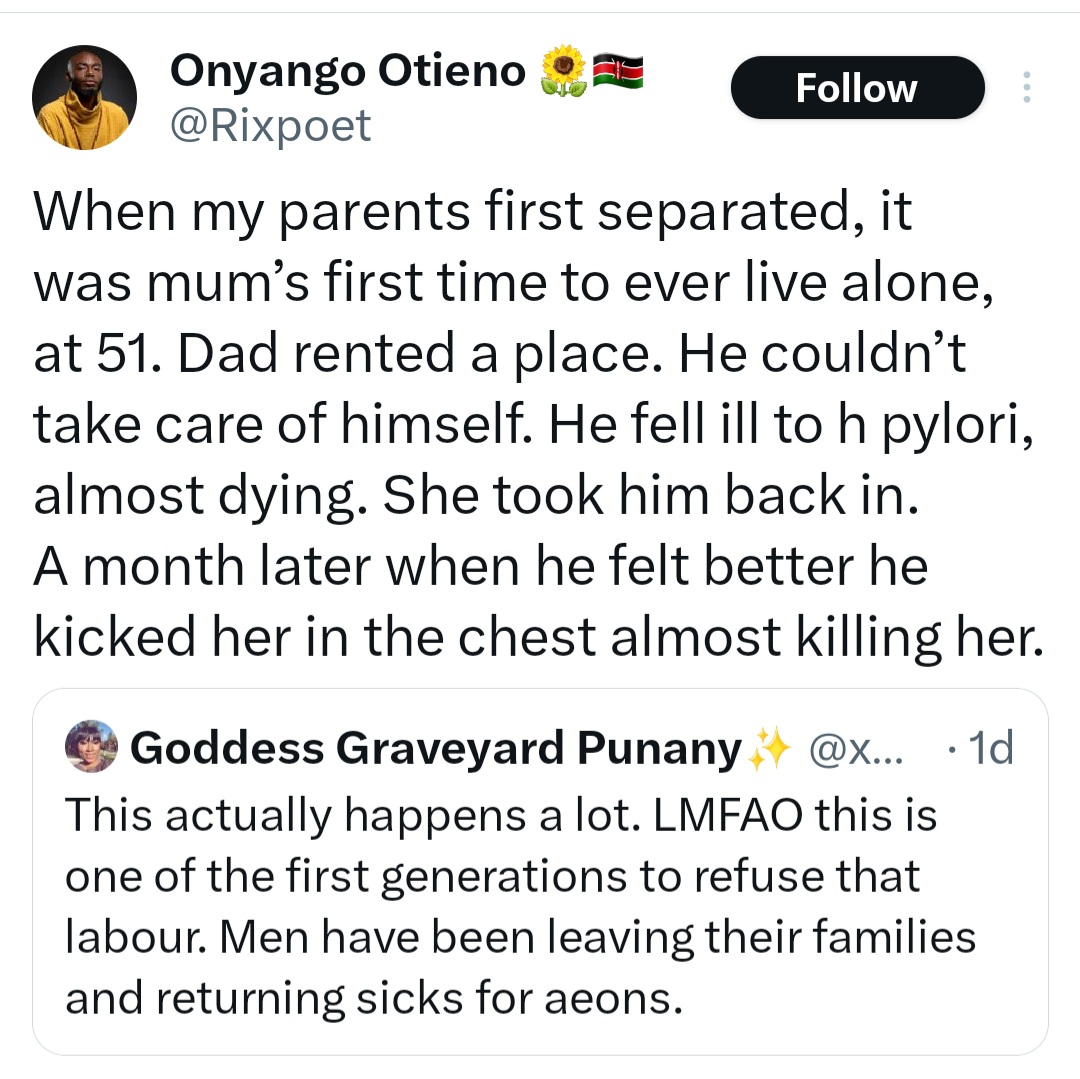Screen dimensions: 1080x1079
Task: Open the Onyango Otieno display name
Action: [x=348, y=71]
